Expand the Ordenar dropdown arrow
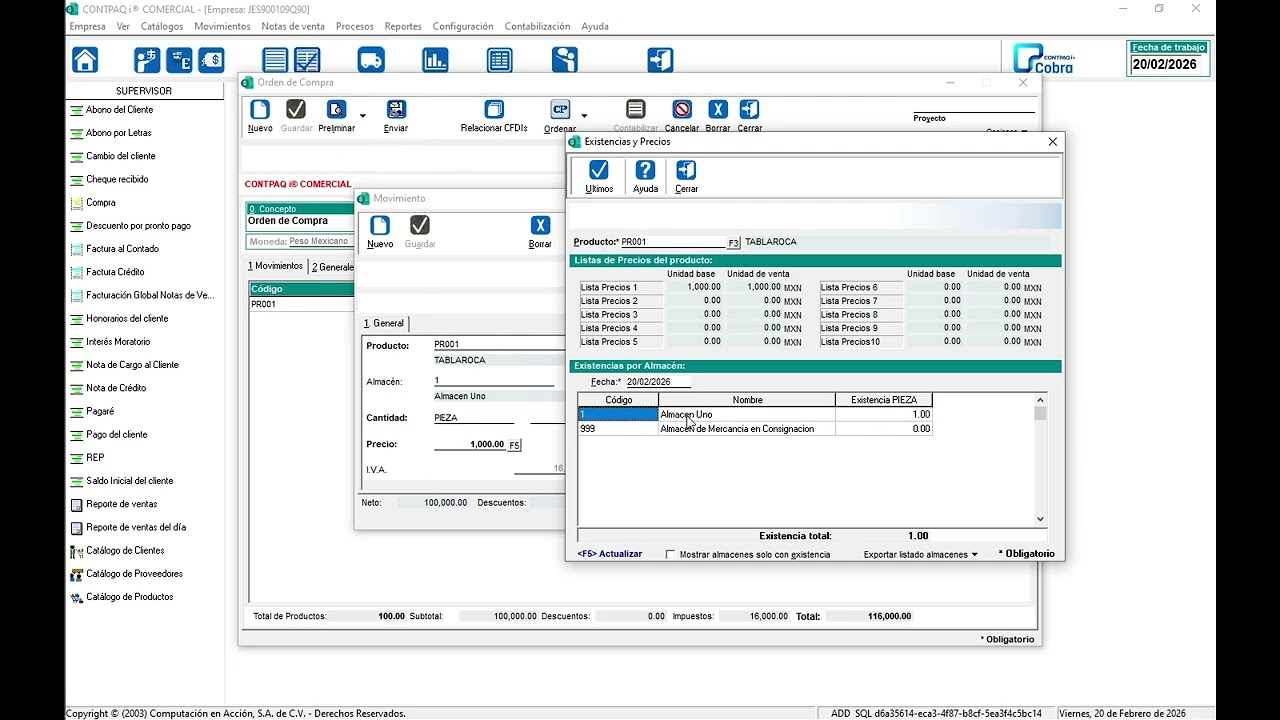This screenshot has width=1280, height=720. (x=584, y=116)
